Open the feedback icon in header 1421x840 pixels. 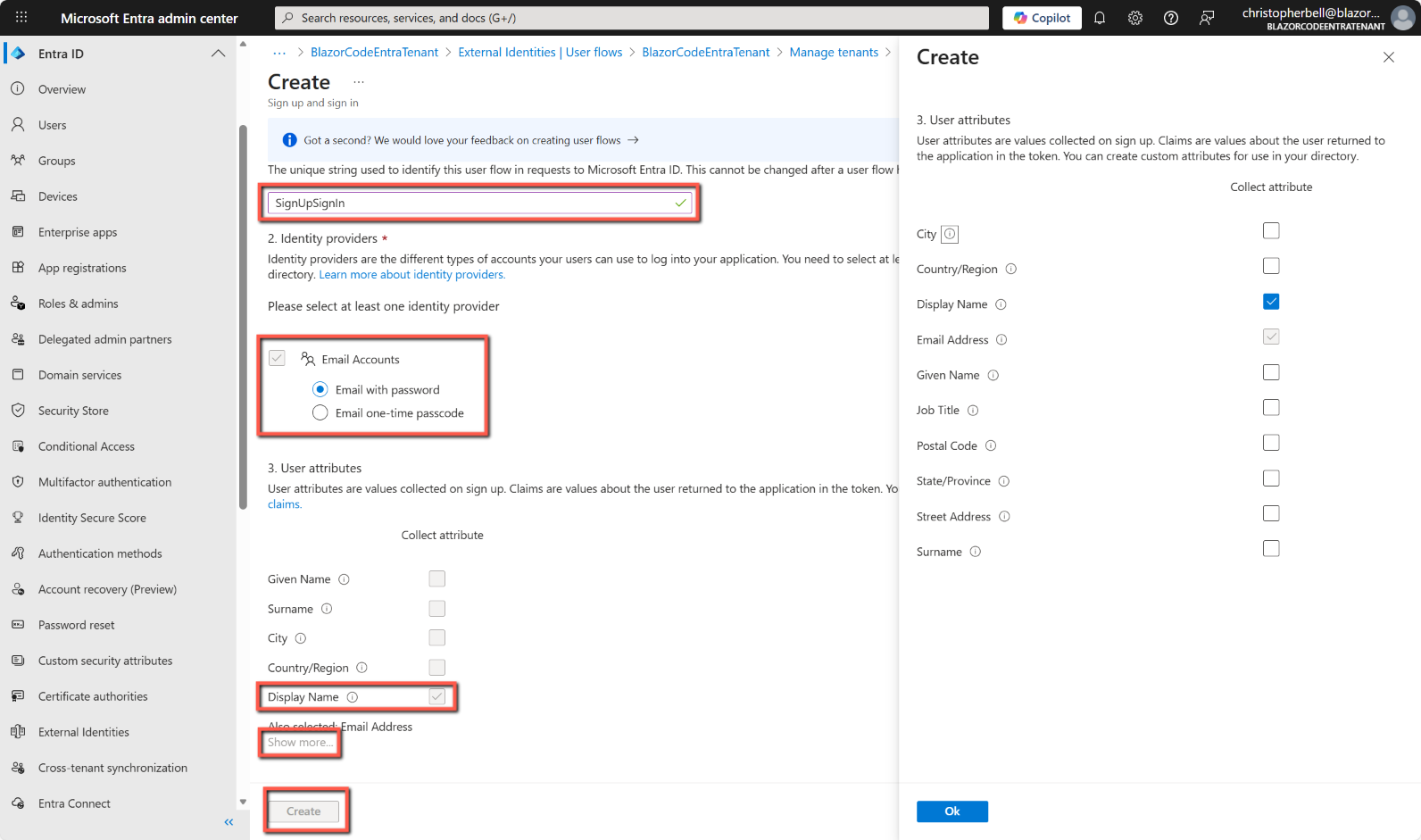pyautogui.click(x=1207, y=18)
